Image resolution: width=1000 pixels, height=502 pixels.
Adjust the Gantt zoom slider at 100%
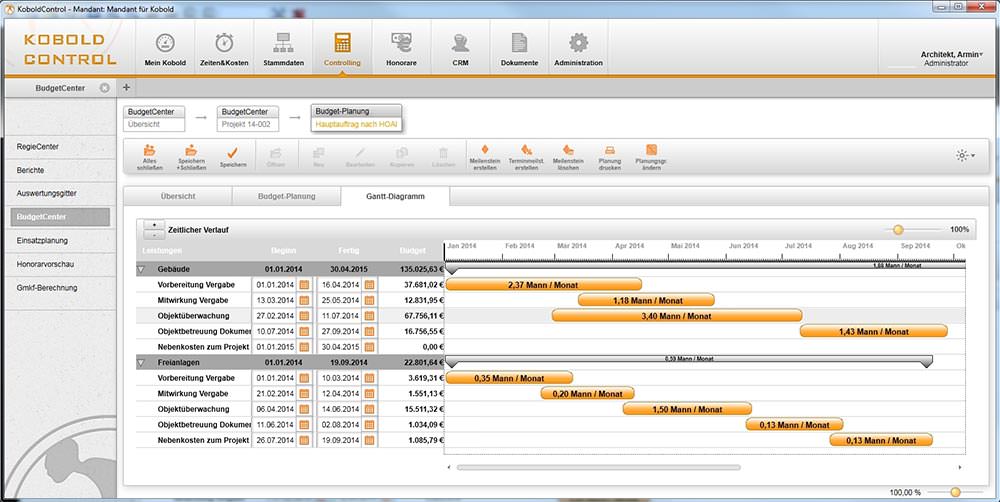point(899,230)
